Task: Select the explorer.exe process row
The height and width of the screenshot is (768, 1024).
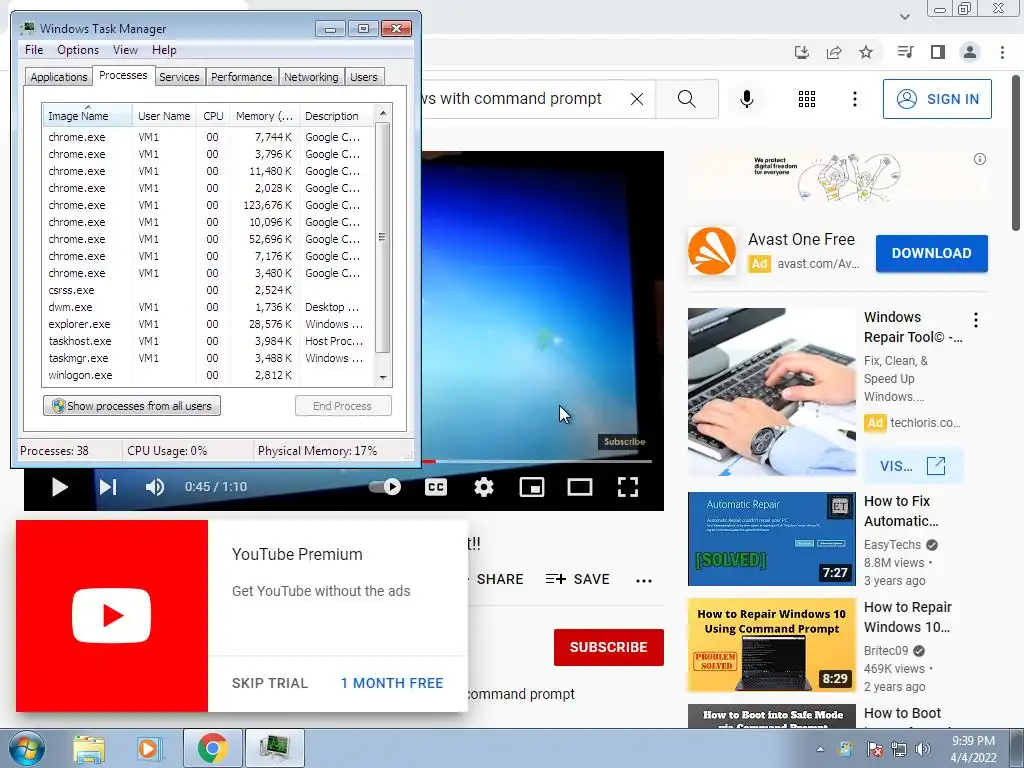Action: coord(208,324)
